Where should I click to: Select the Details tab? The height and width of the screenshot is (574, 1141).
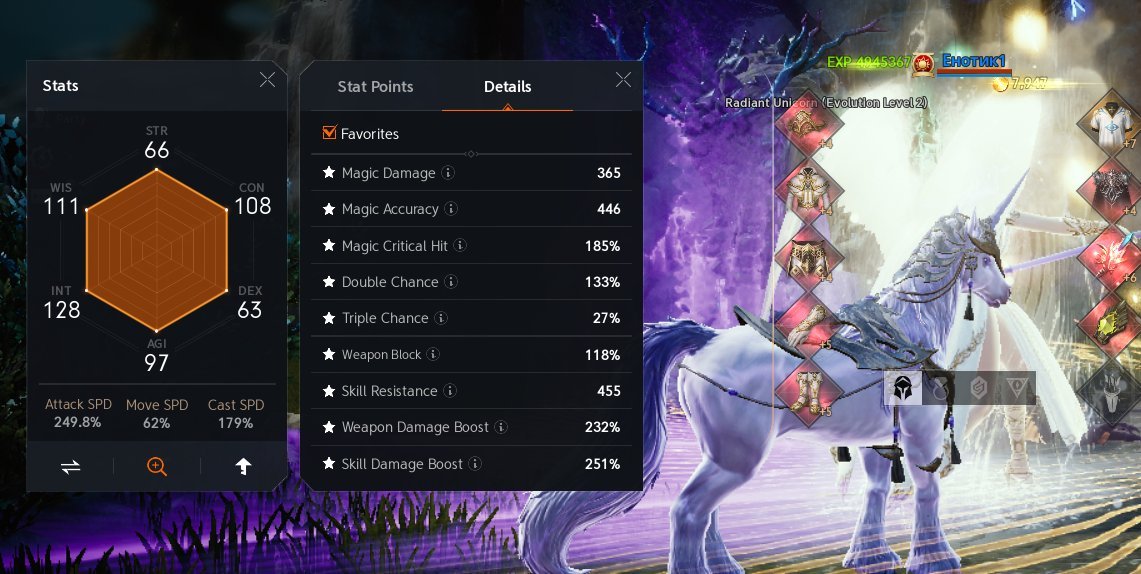[x=507, y=87]
